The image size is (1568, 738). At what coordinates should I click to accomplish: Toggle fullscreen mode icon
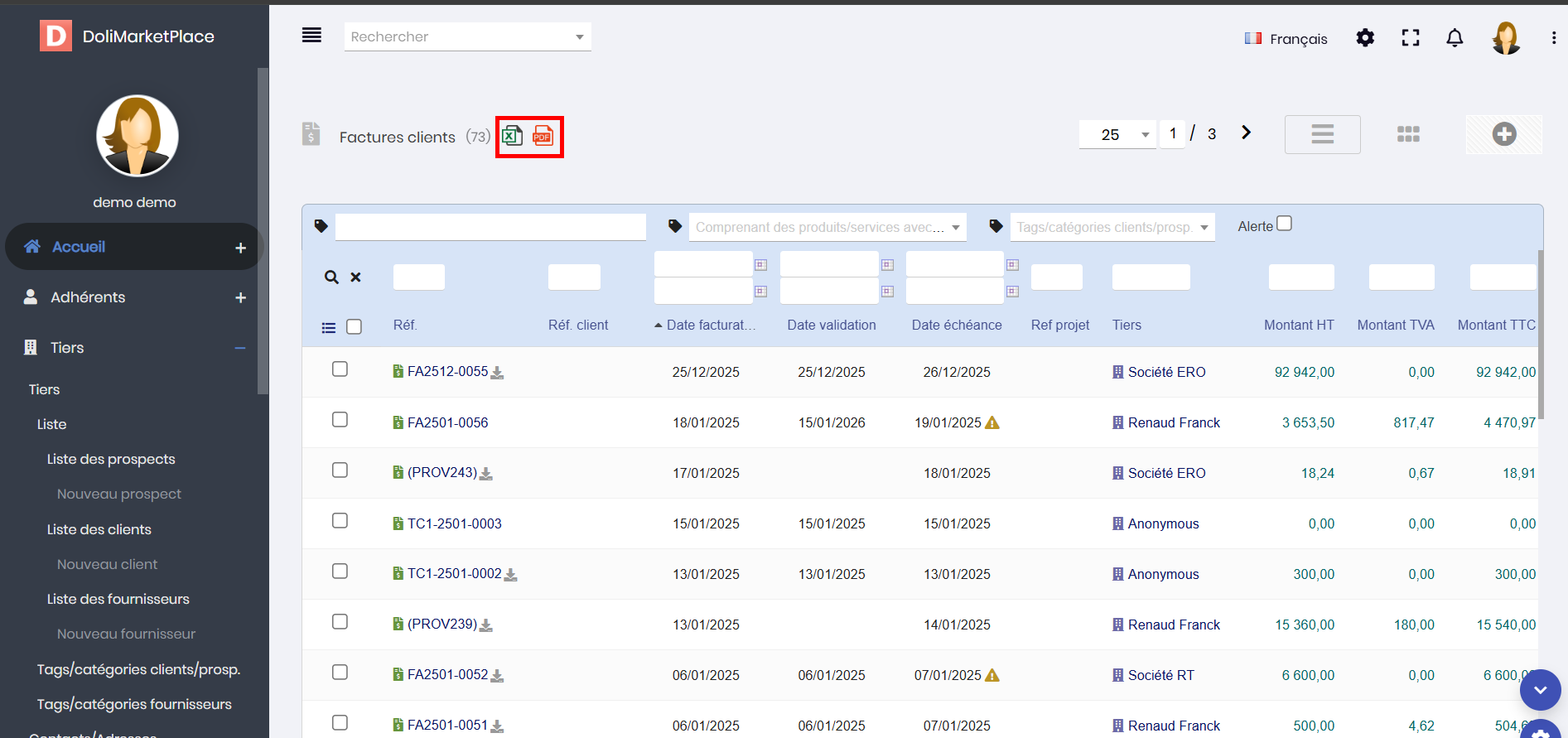[1410, 38]
